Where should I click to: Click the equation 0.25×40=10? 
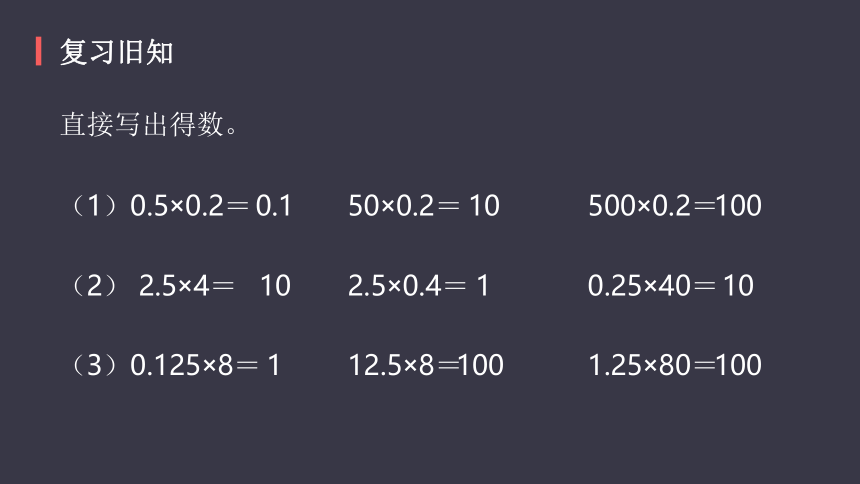671,286
